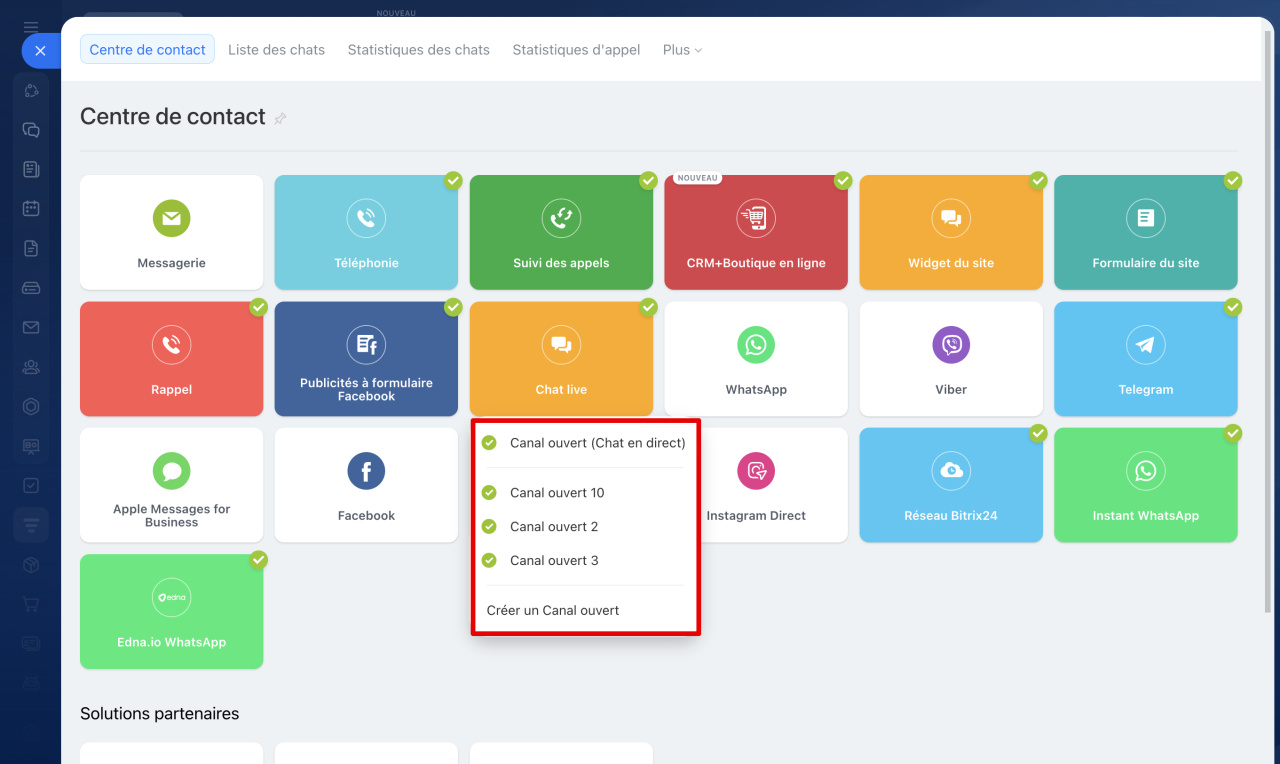
Task: Open the collaboration circle sidebar icon
Action: [31, 90]
